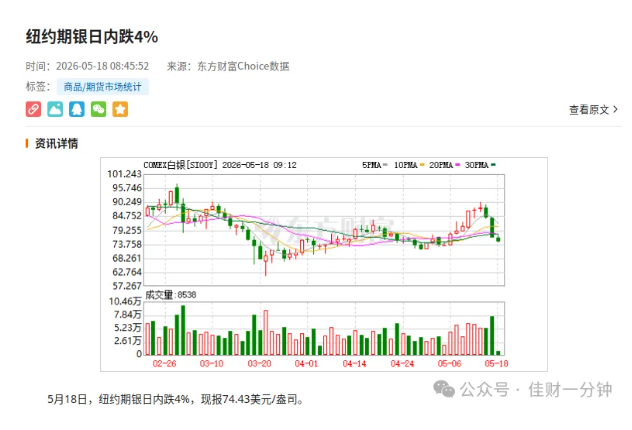Share the article as image icon
Viewport: 632px width, 430px height.
(55, 109)
